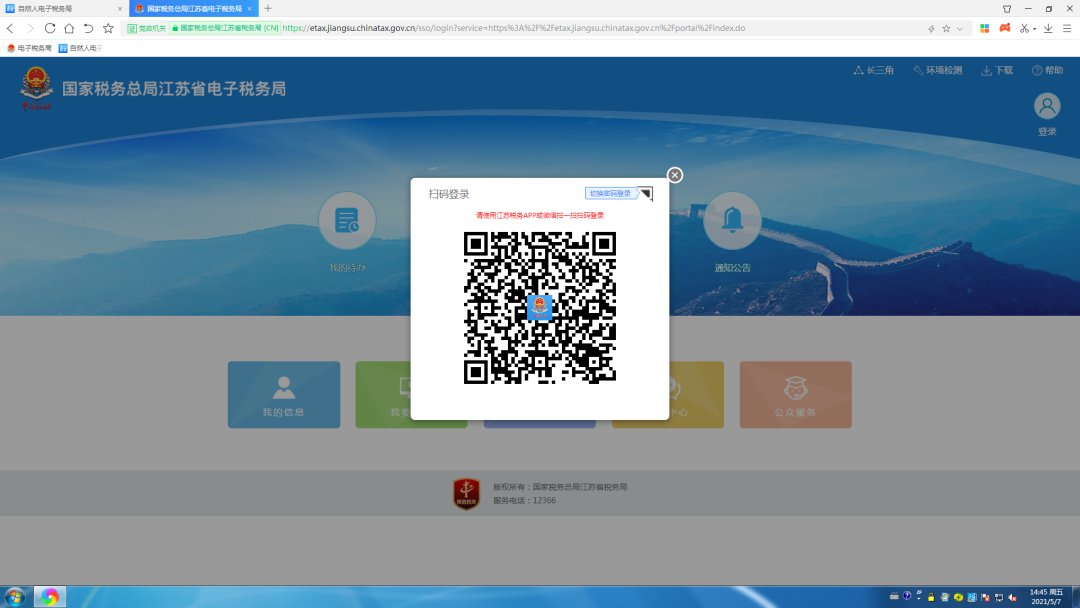The width and height of the screenshot is (1080, 608).
Task: Open the 公众服务 tile
Action: tap(795, 395)
